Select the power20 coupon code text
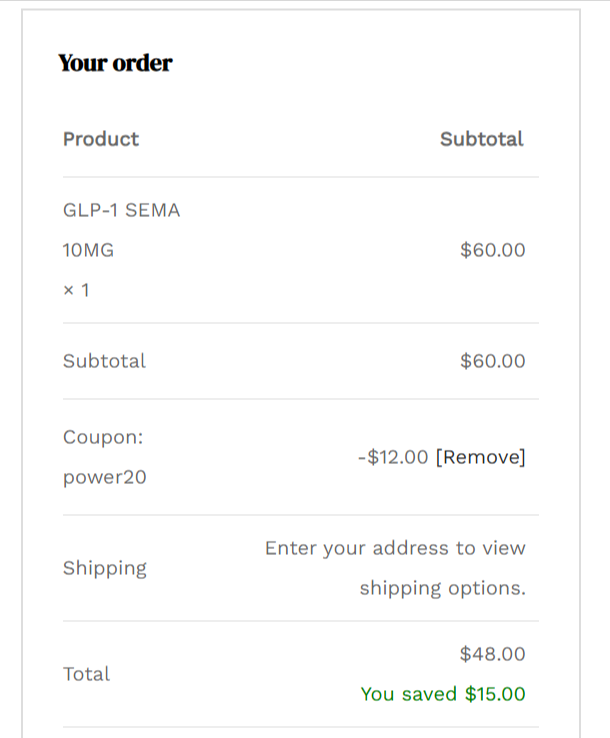 pyautogui.click(x=104, y=477)
